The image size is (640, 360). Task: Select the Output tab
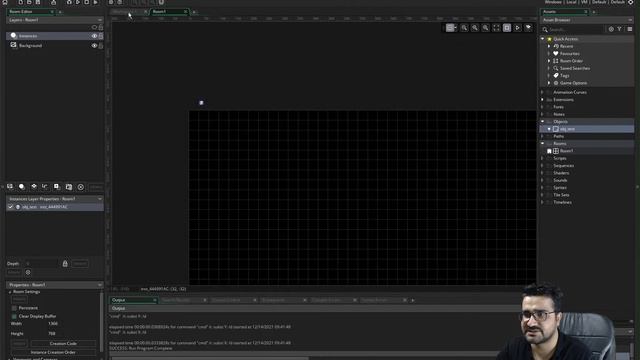[133, 300]
